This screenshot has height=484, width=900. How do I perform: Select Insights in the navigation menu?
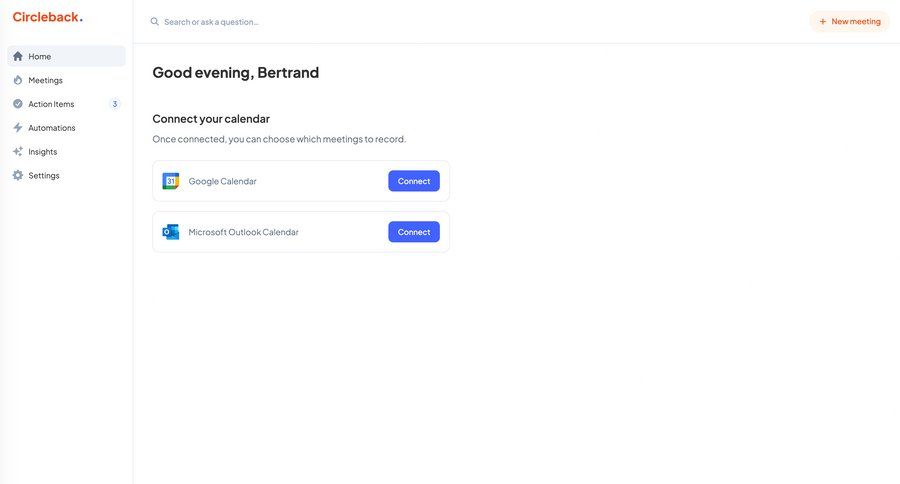pos(43,152)
